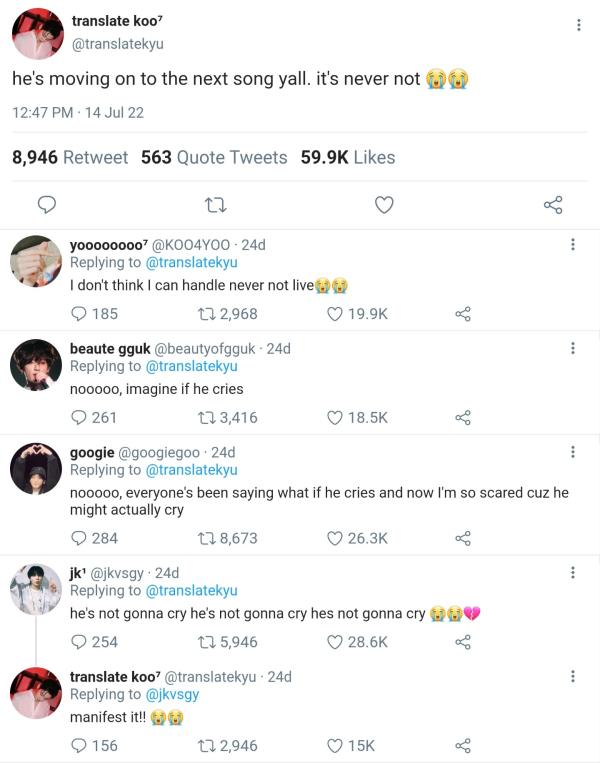Share the main tweet

[553, 205]
